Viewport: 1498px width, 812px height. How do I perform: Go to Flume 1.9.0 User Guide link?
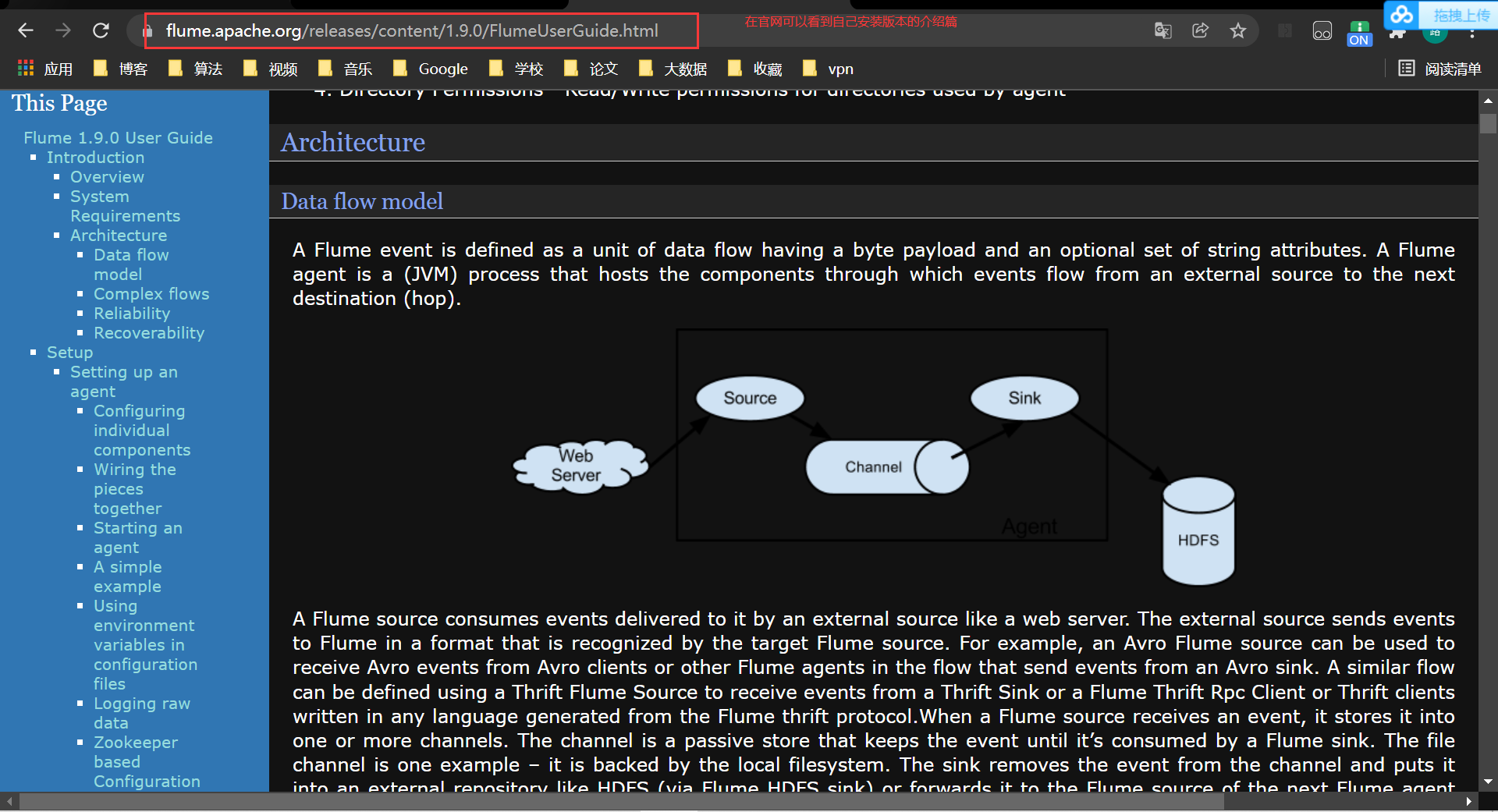[x=118, y=138]
